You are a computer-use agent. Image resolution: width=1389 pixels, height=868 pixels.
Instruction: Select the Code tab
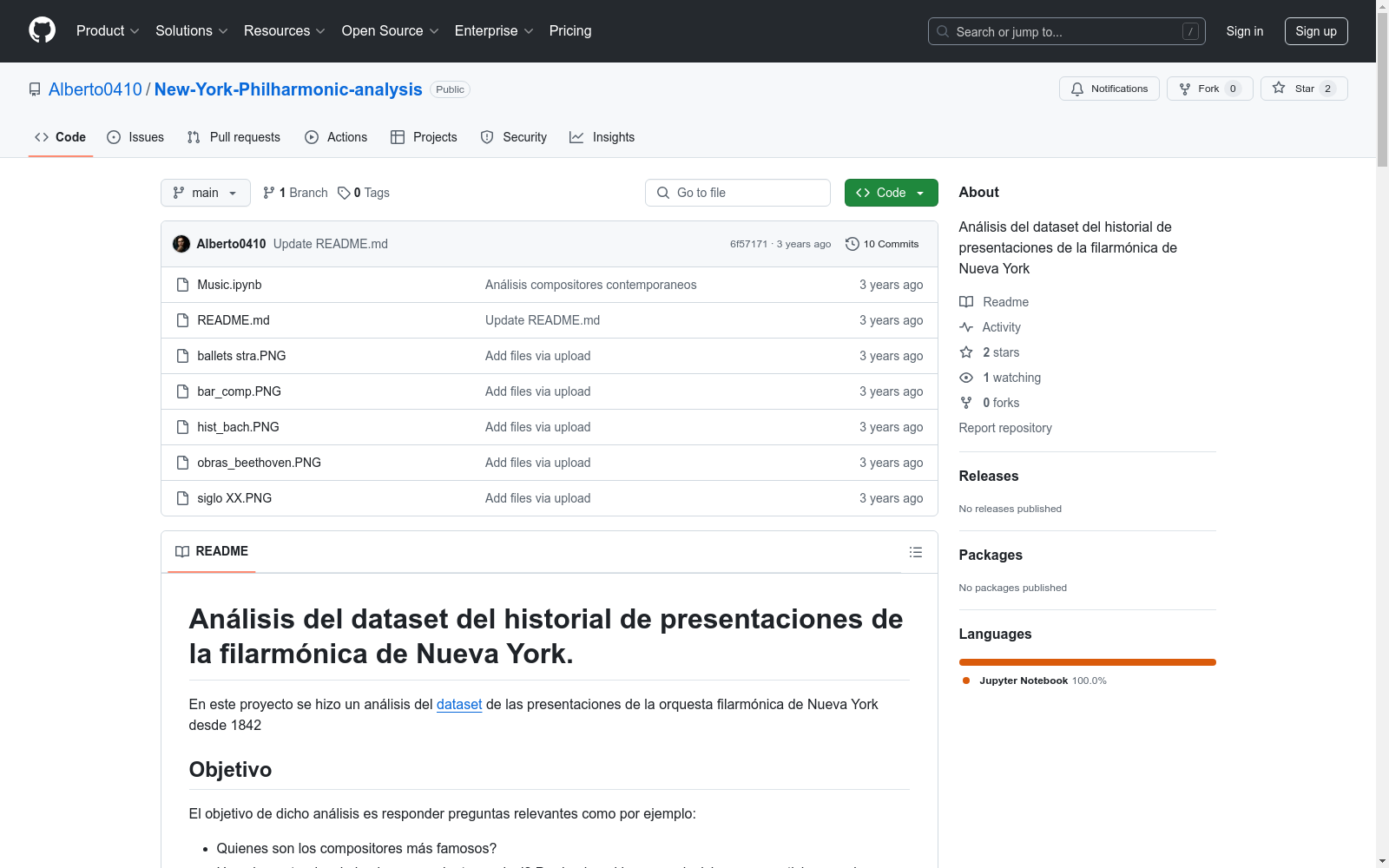tap(61, 137)
